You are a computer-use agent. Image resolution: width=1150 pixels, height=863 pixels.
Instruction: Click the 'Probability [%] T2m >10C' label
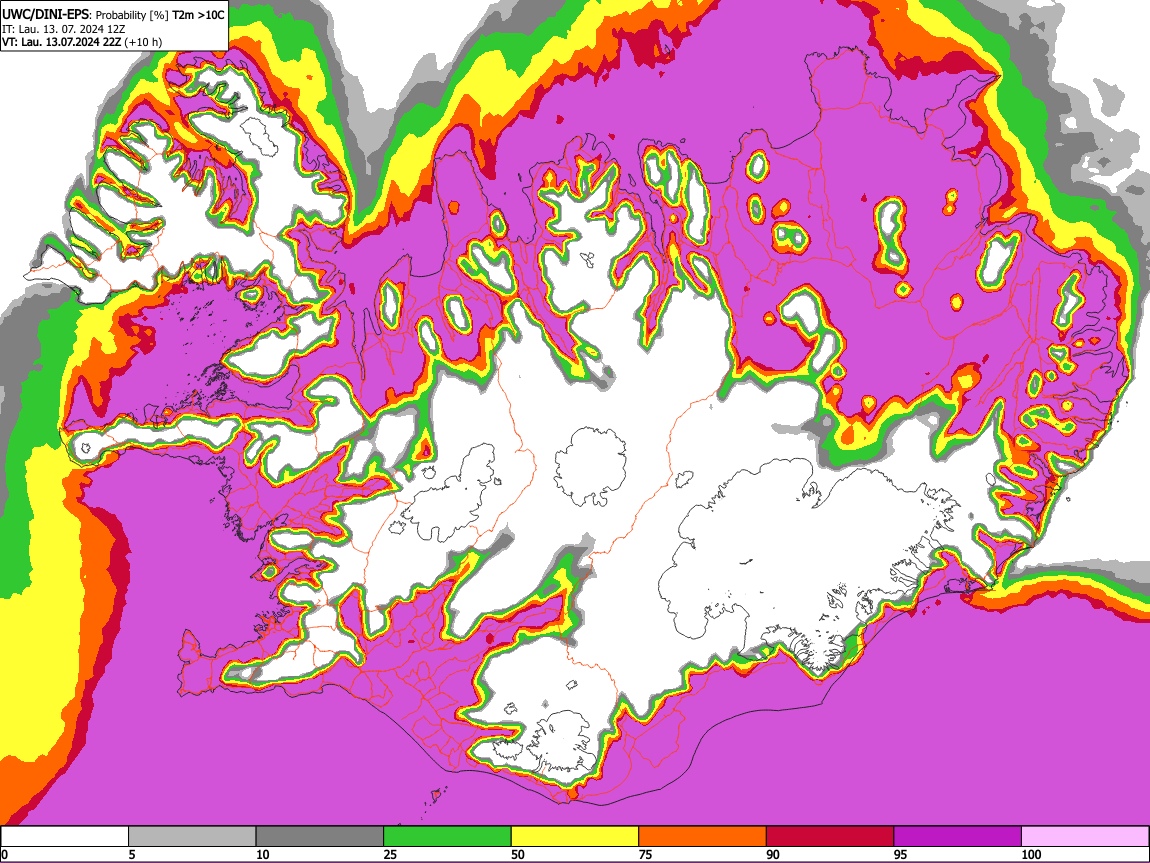(x=161, y=15)
